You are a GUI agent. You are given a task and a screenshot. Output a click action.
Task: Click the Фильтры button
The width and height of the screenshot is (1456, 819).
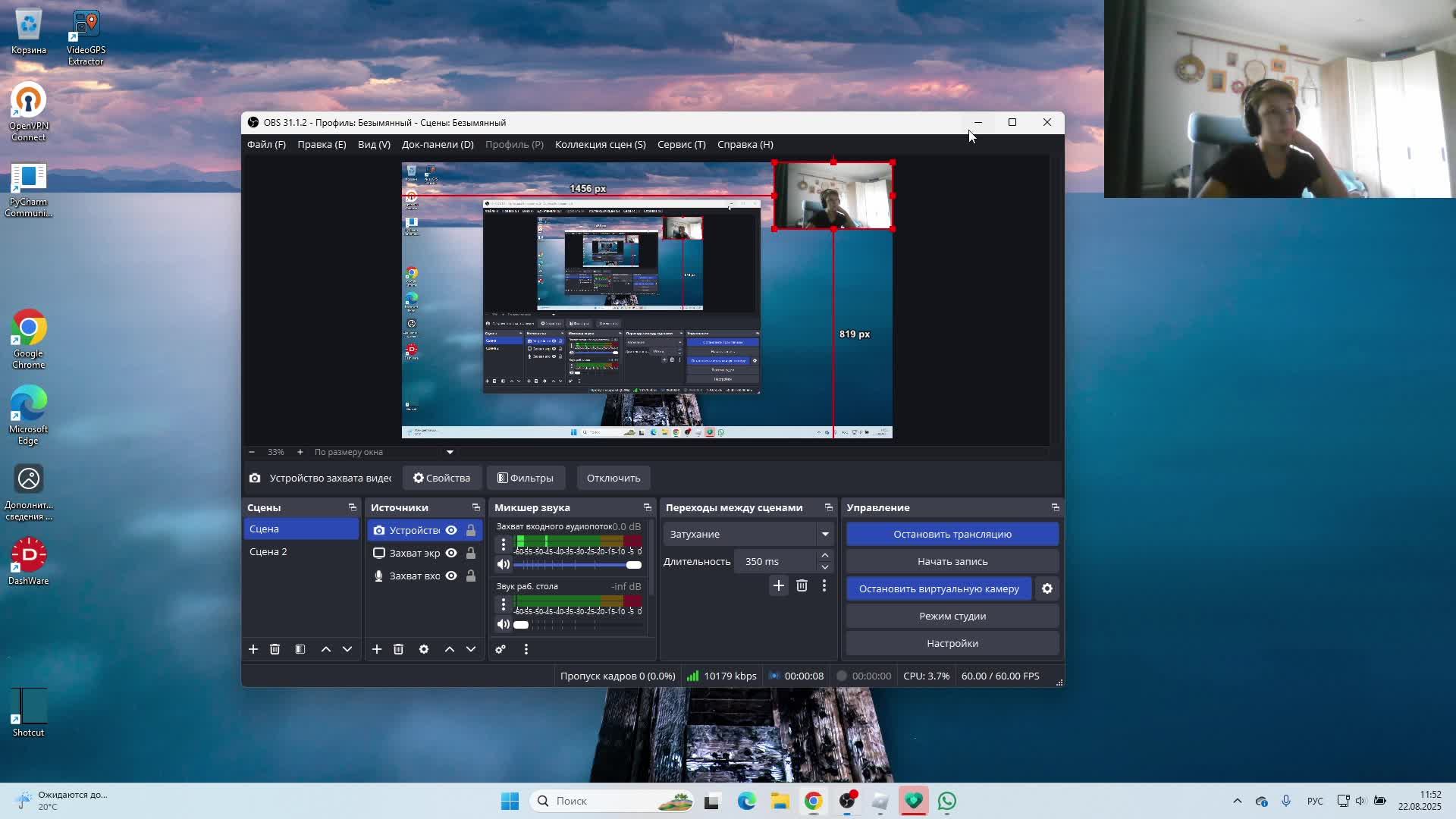(526, 478)
